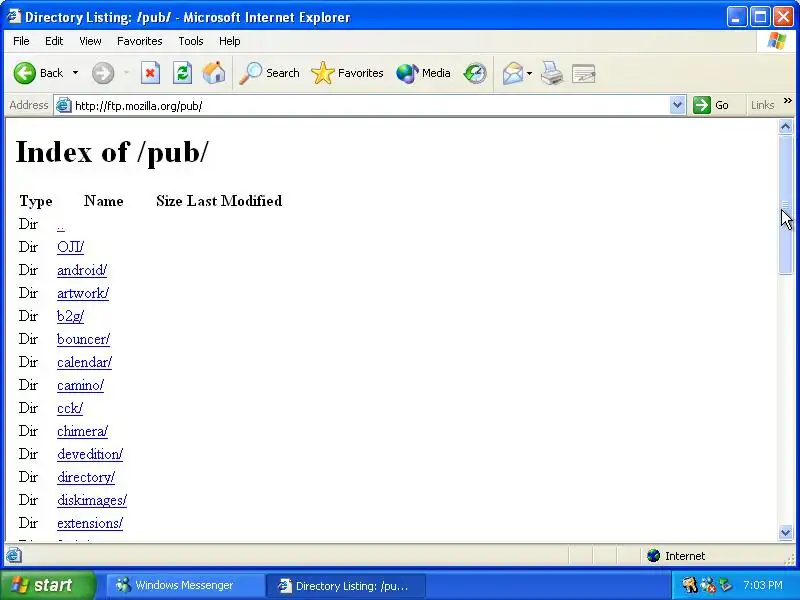
Task: Switch to Windows Messenger taskbar button
Action: click(184, 585)
